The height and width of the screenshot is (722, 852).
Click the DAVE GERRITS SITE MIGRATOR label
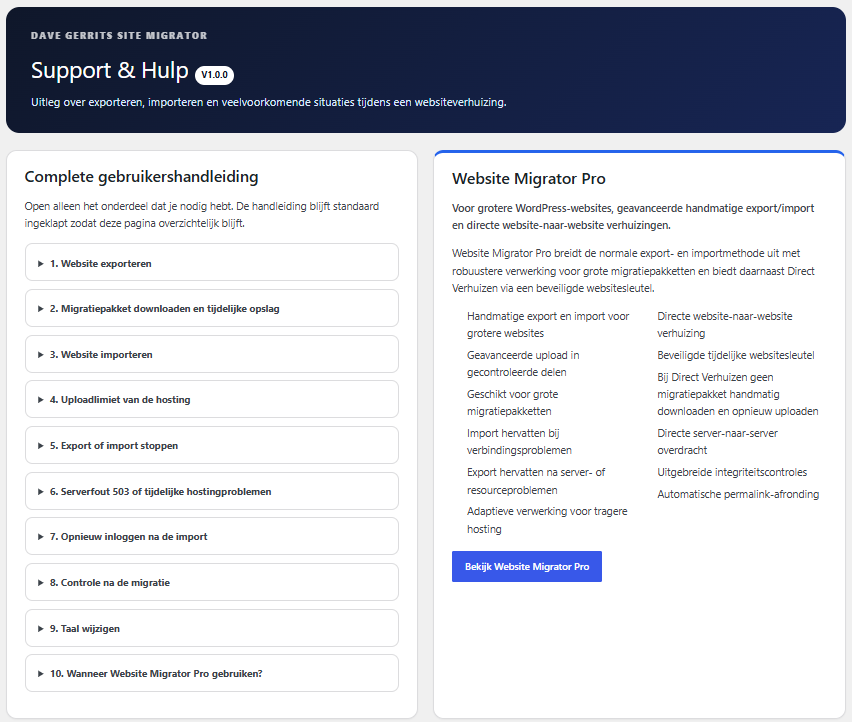pyautogui.click(x=119, y=35)
